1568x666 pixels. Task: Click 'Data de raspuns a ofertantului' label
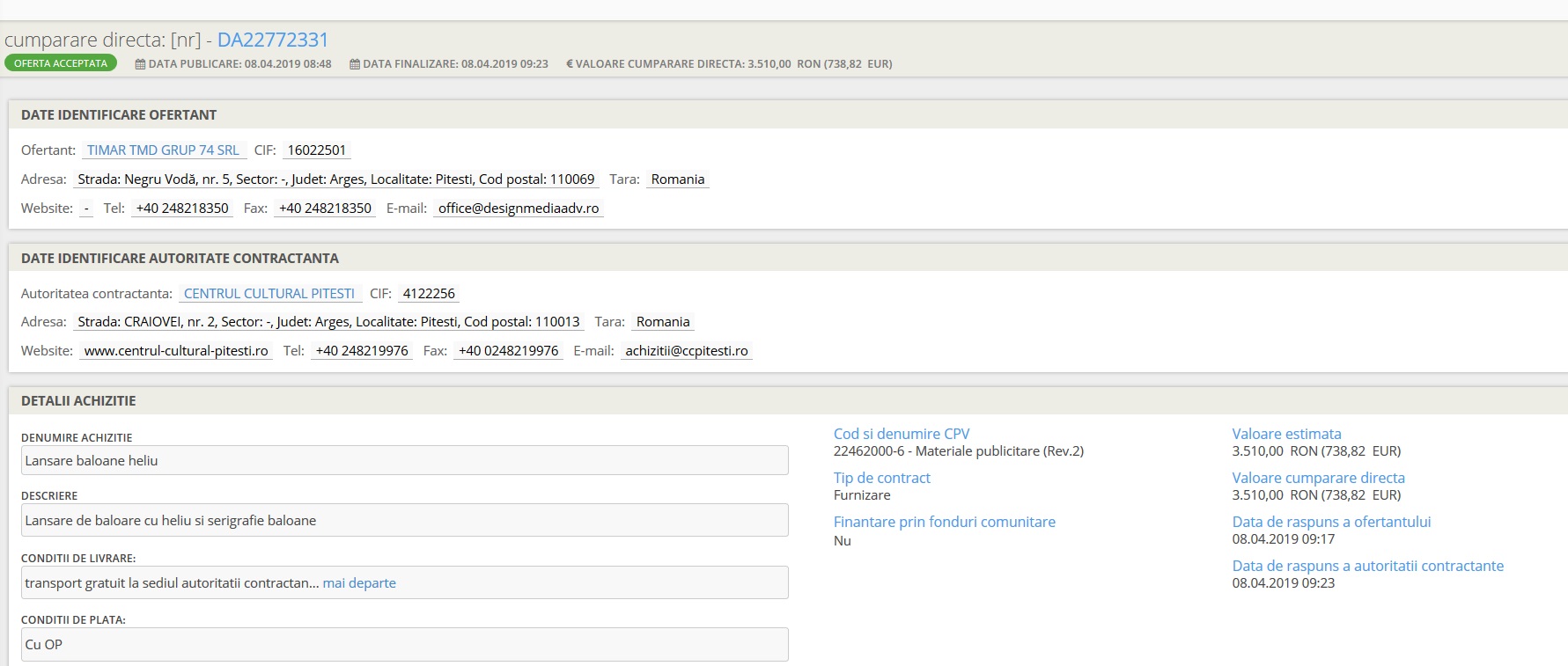click(1332, 522)
